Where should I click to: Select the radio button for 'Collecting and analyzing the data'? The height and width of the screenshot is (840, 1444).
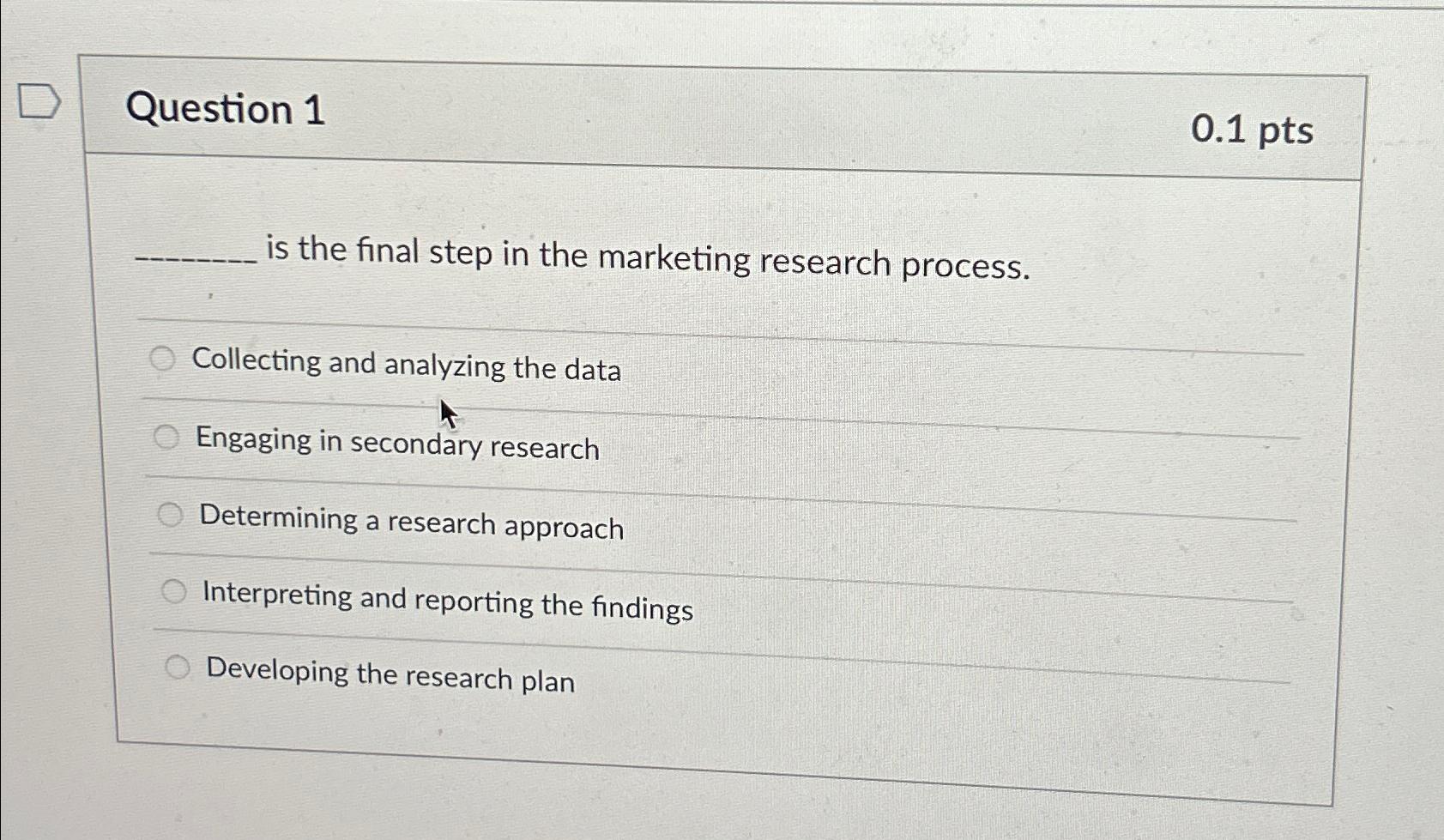[x=163, y=358]
